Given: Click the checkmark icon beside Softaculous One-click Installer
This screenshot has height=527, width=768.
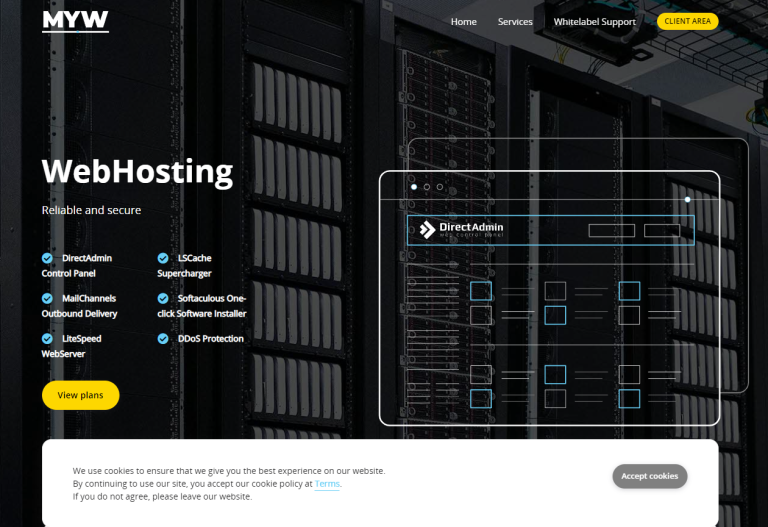Looking at the screenshot, I should point(163,298).
